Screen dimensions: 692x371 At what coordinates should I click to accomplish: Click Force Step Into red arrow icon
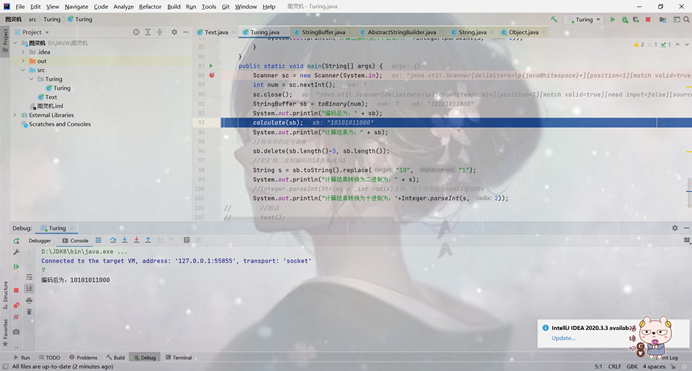point(136,240)
